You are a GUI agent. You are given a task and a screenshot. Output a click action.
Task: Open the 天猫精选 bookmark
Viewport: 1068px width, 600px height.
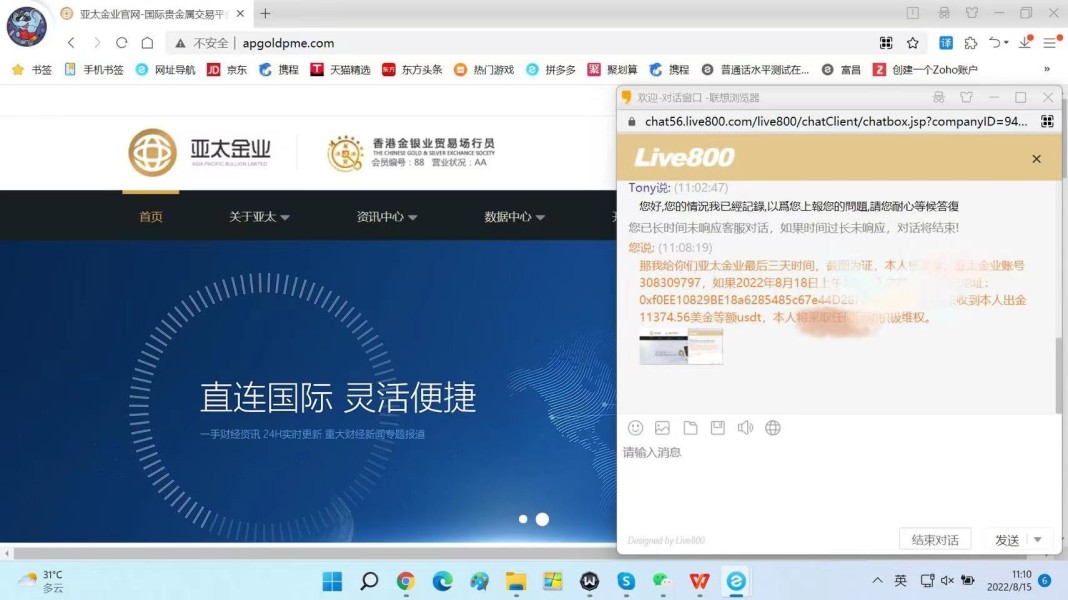(x=341, y=69)
